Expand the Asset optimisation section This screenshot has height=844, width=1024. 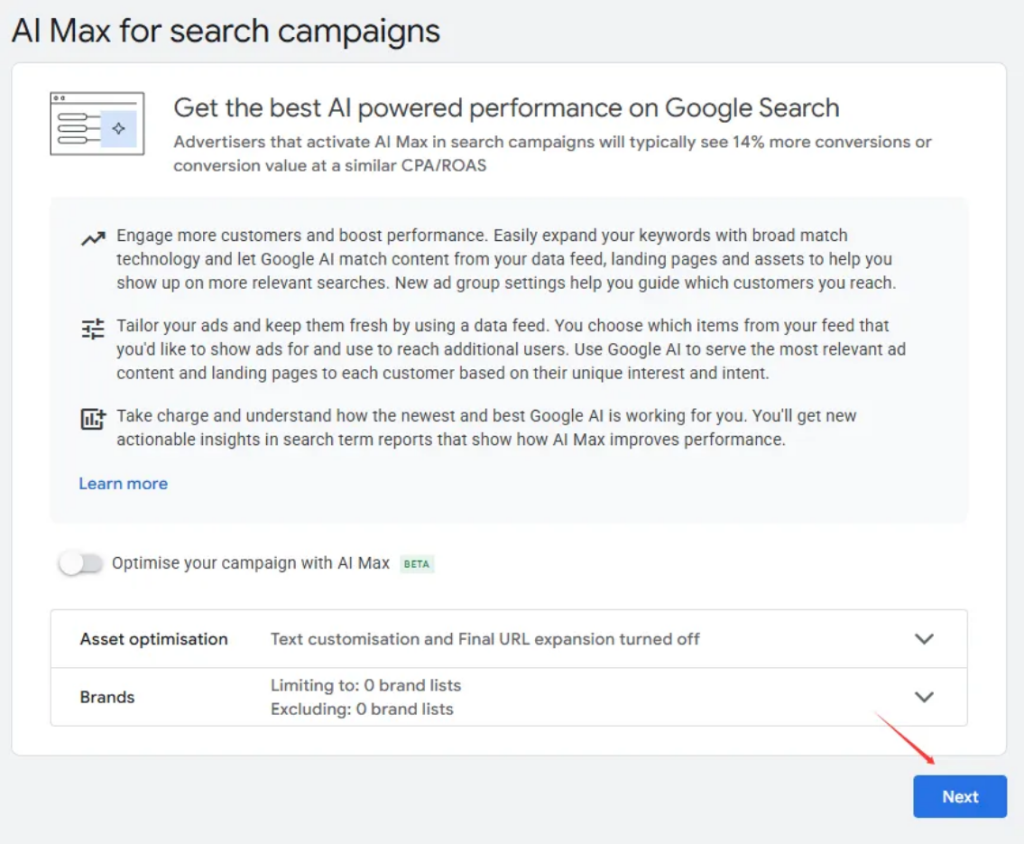pos(925,638)
